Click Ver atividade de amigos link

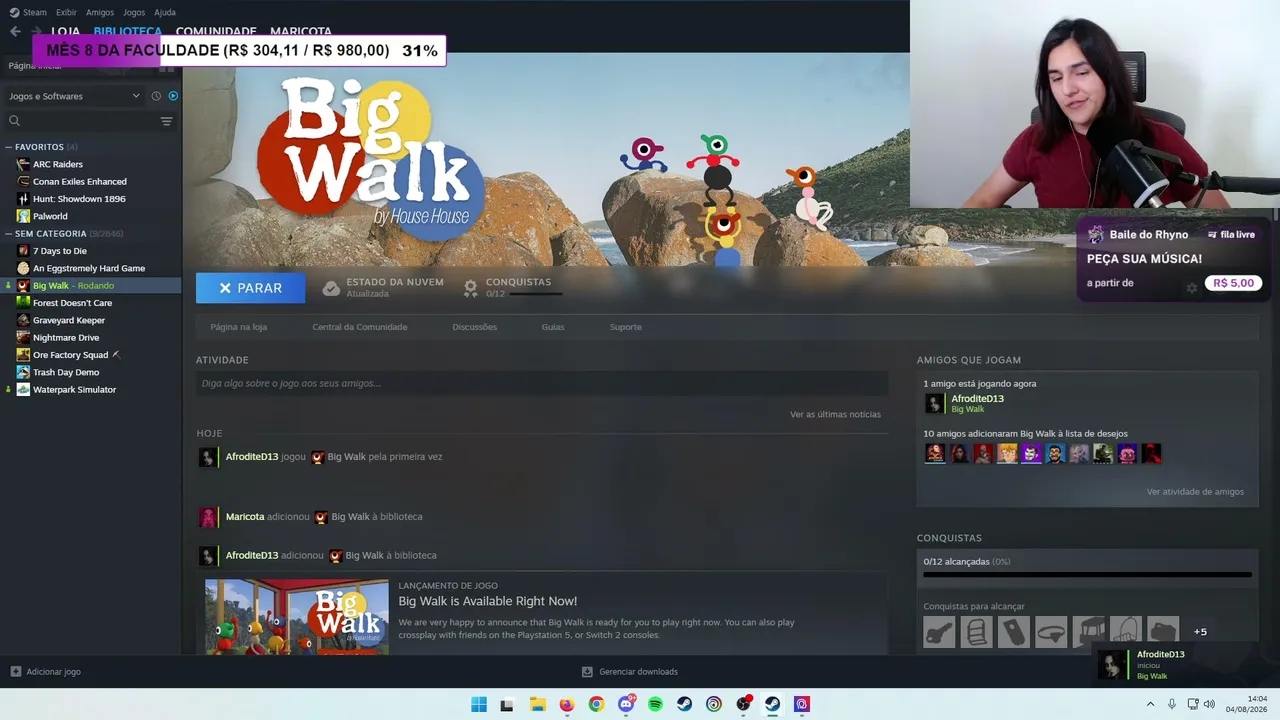point(1195,492)
